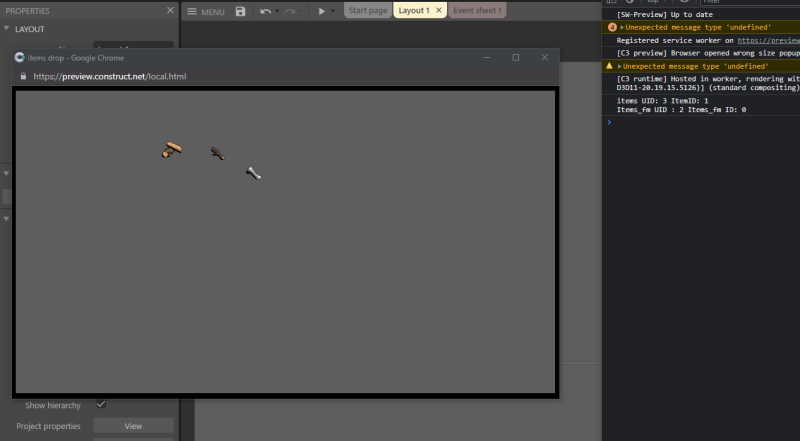This screenshot has height=441, width=800.
Task: Open the service worker https://preview link
Action: [x=768, y=40]
